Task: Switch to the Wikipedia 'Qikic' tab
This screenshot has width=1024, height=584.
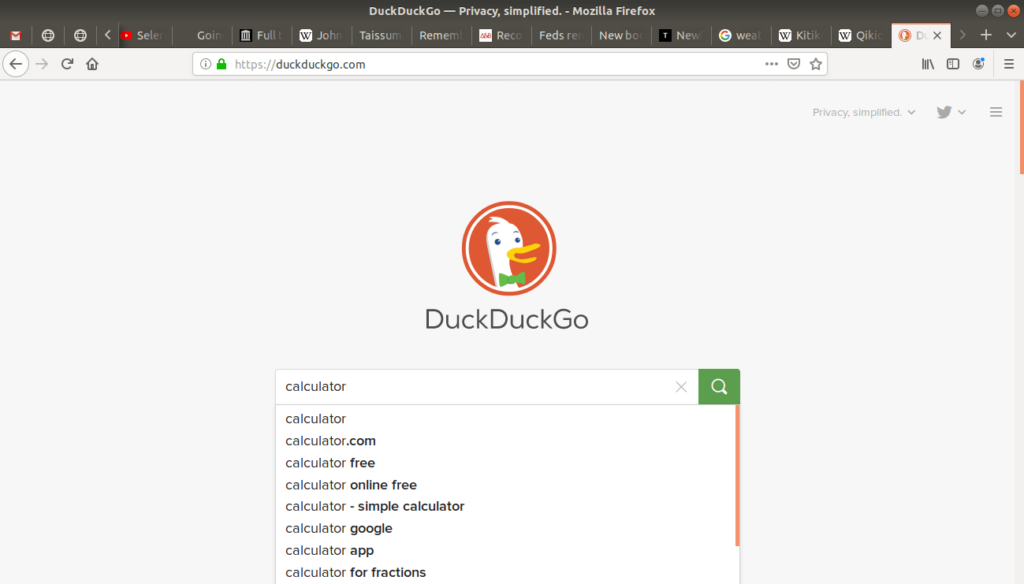Action: (x=861, y=35)
